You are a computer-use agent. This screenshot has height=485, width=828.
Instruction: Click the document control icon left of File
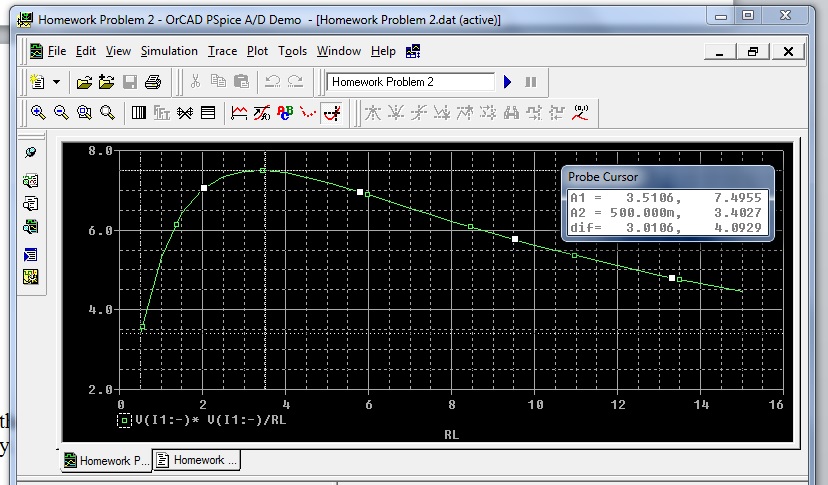(36, 51)
